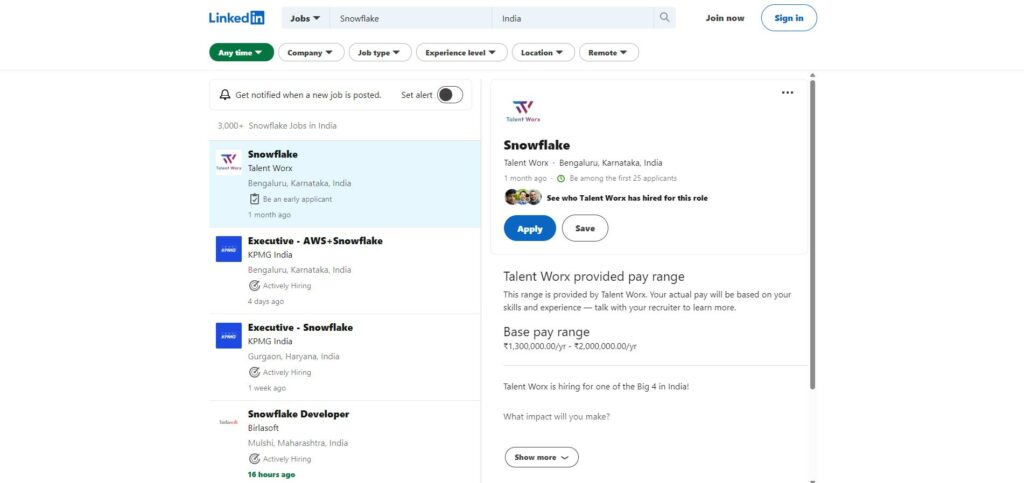Image resolution: width=1024 pixels, height=483 pixels.
Task: Open the Snowflake Developer job listing
Action: point(298,414)
